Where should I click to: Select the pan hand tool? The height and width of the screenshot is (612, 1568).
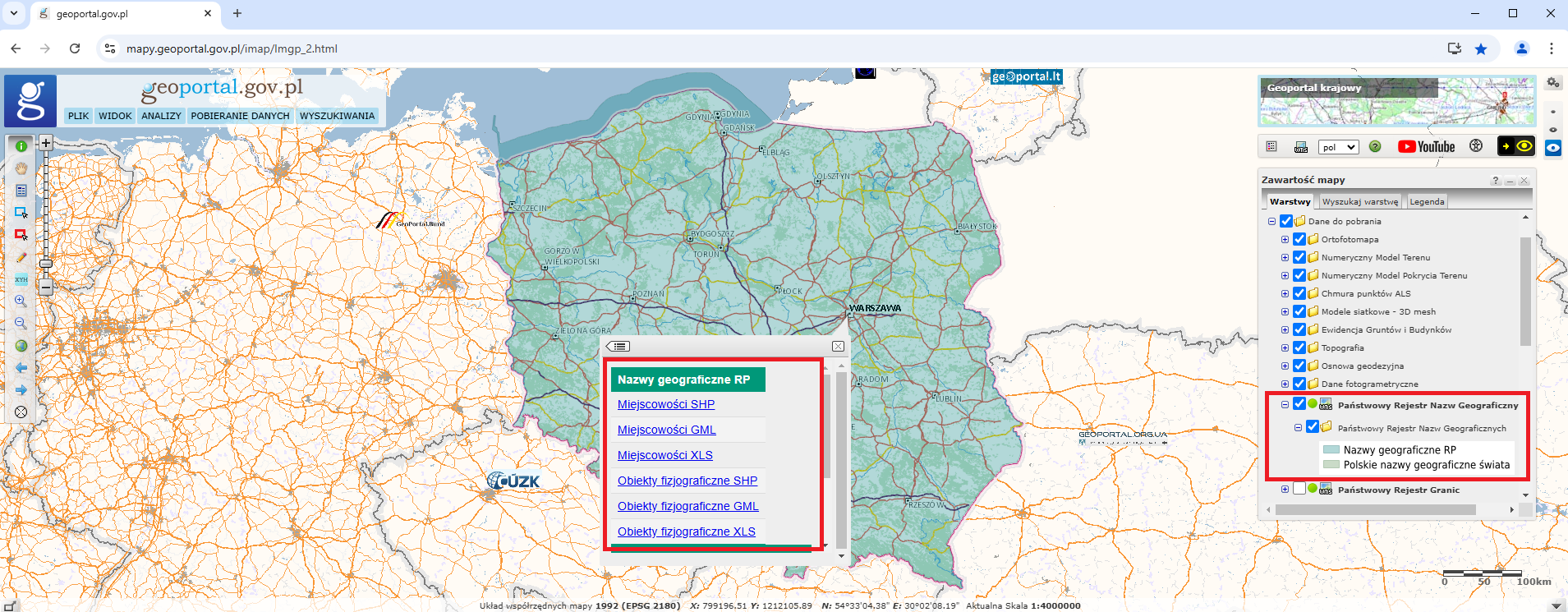(x=21, y=168)
